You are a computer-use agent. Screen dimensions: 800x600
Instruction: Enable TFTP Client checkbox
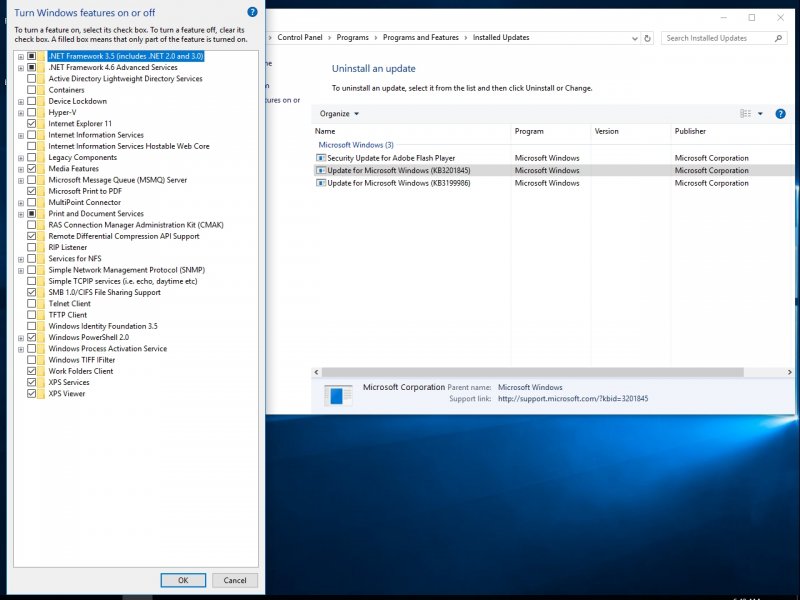[32, 315]
